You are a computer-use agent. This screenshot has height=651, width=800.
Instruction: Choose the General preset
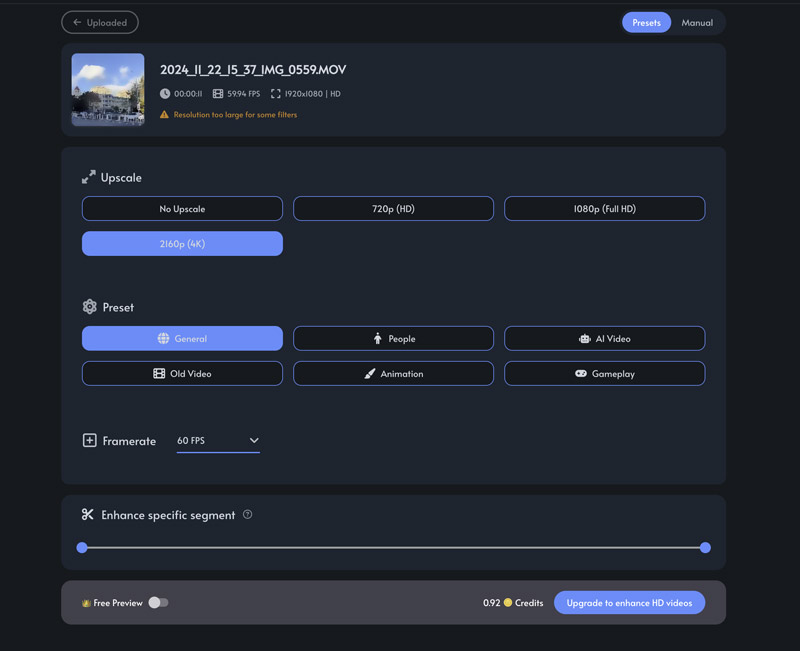click(182, 338)
